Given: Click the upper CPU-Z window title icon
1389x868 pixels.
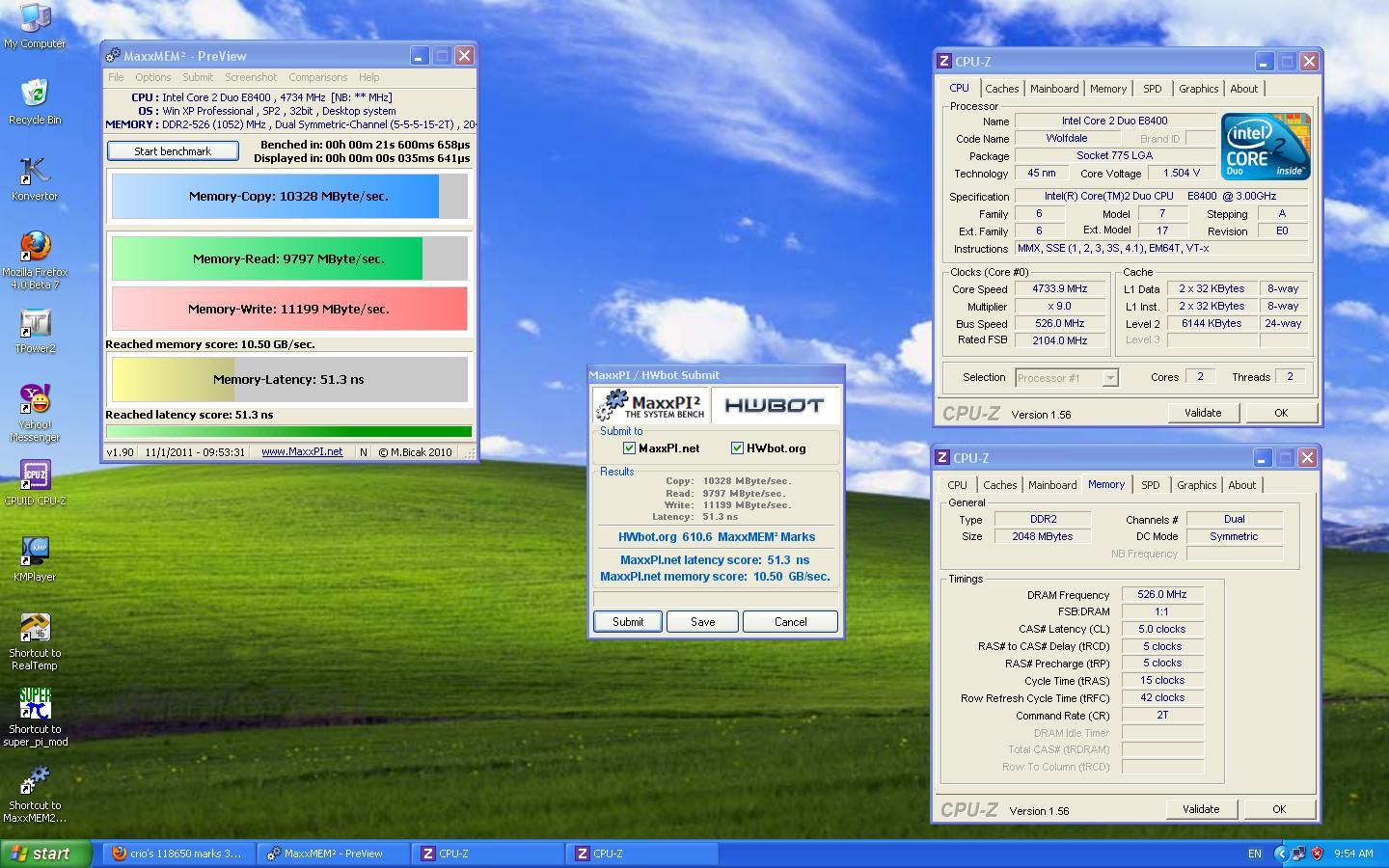Looking at the screenshot, I should click(x=943, y=61).
